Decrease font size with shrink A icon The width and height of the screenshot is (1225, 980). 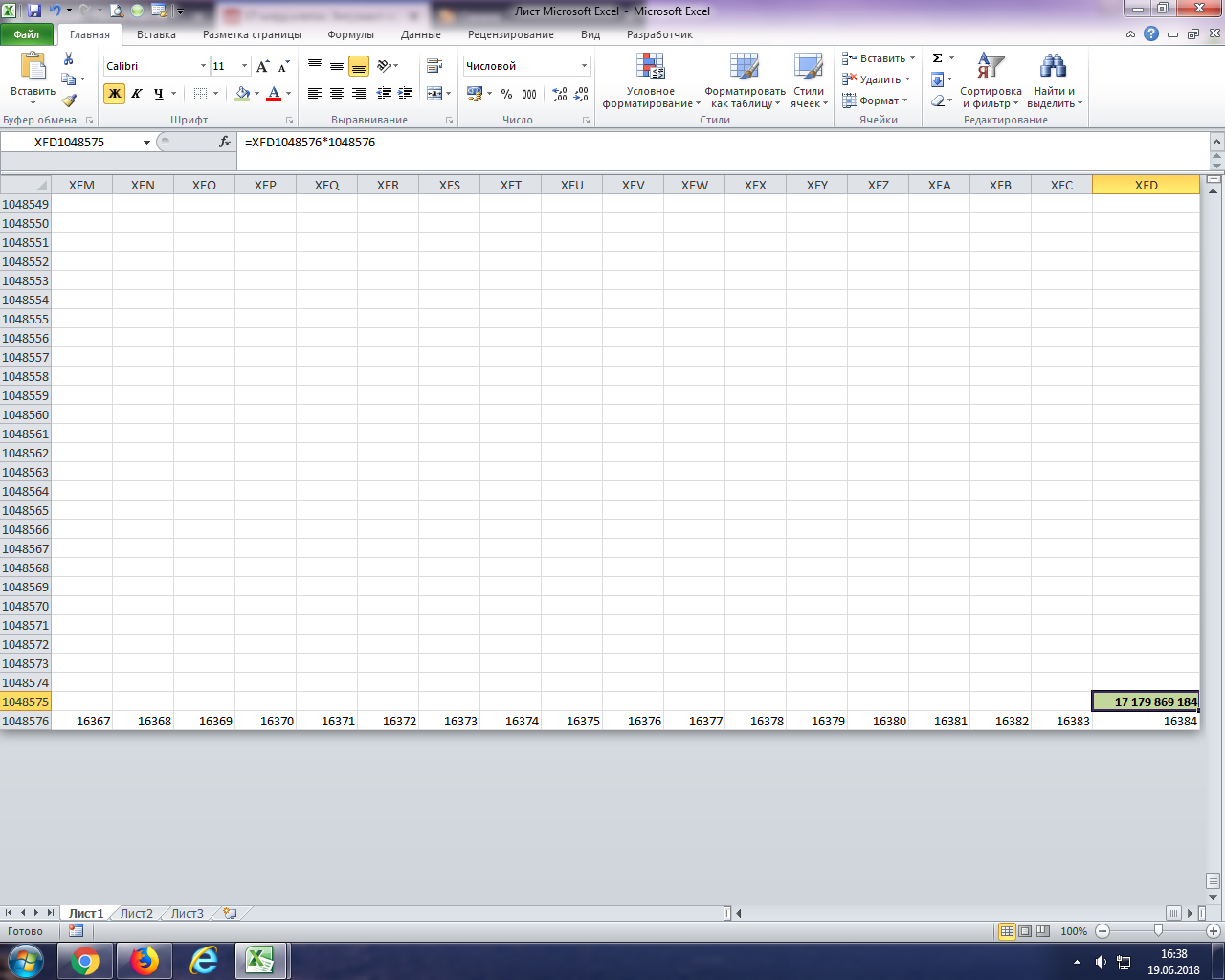click(x=283, y=66)
